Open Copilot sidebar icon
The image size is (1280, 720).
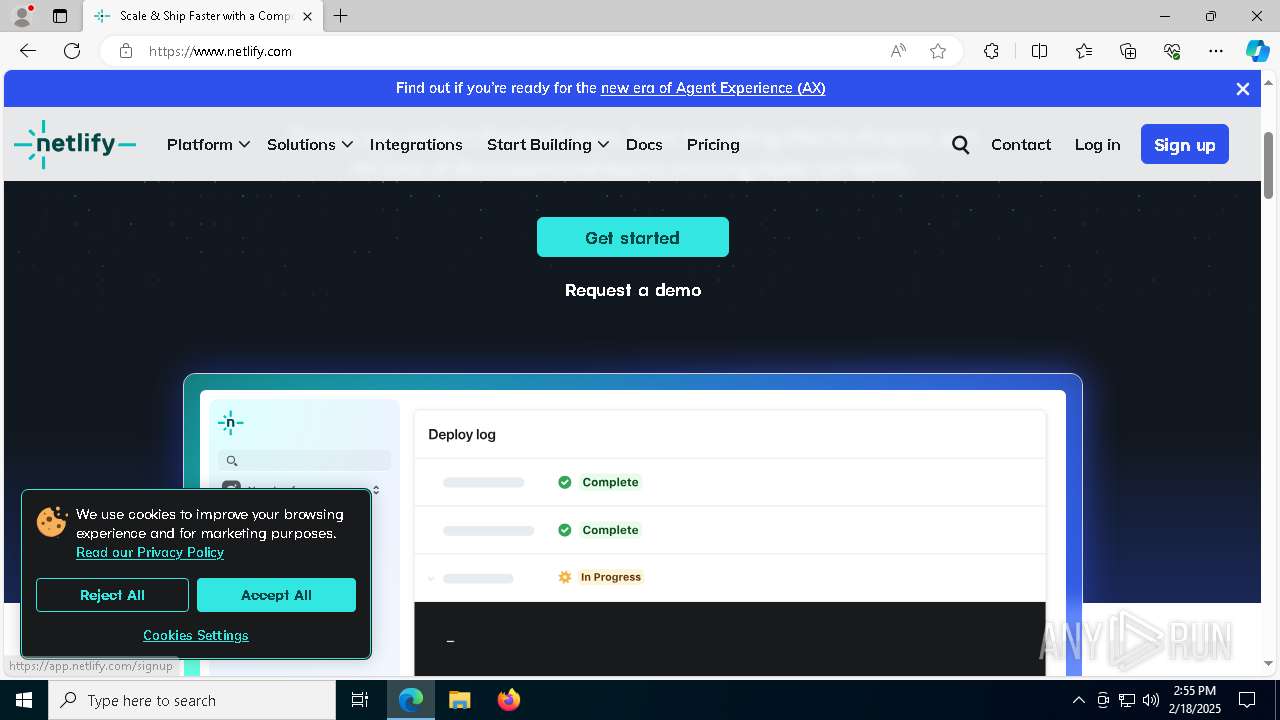[1257, 51]
